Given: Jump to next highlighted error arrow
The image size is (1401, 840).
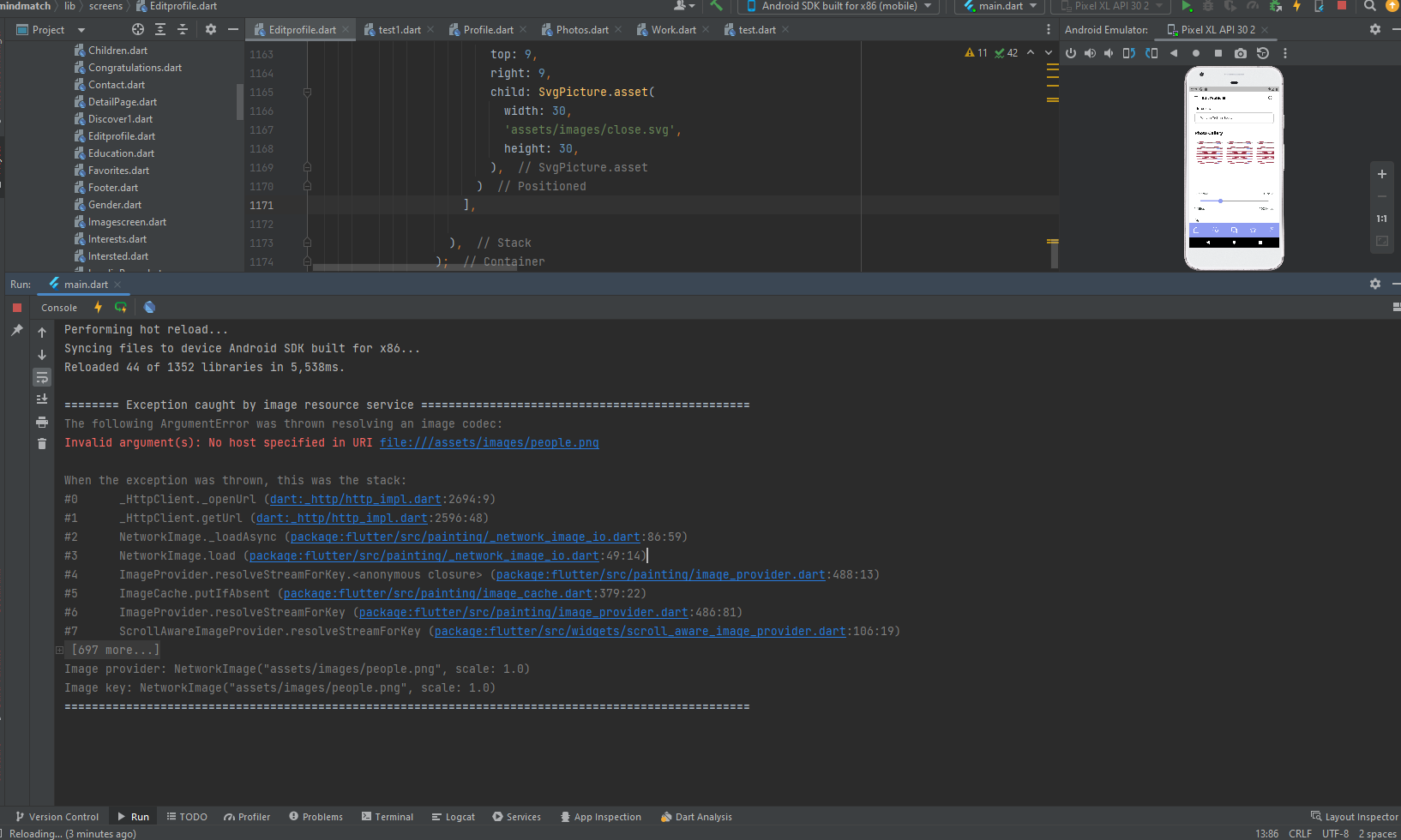Looking at the screenshot, I should click(1049, 53).
